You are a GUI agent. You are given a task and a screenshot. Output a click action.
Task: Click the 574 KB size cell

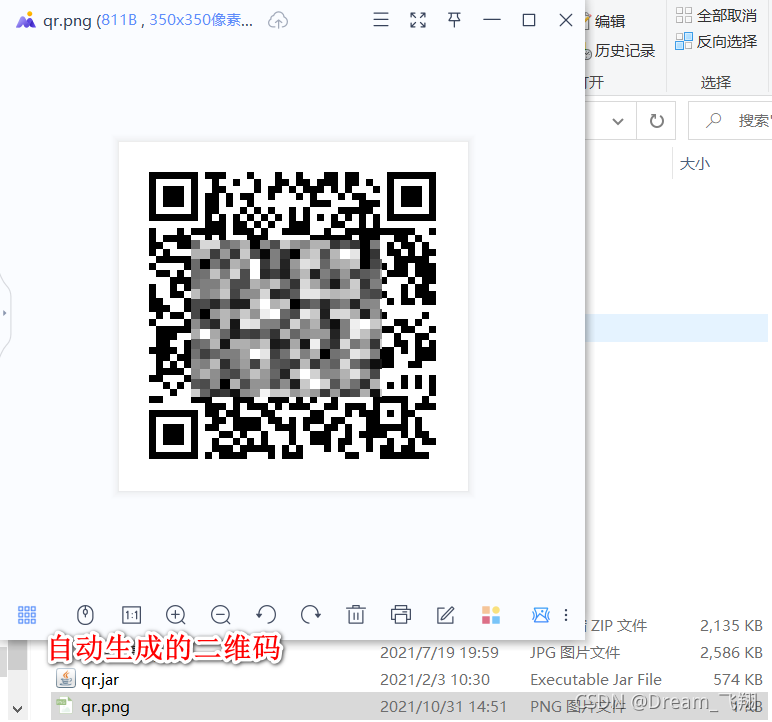coord(738,680)
